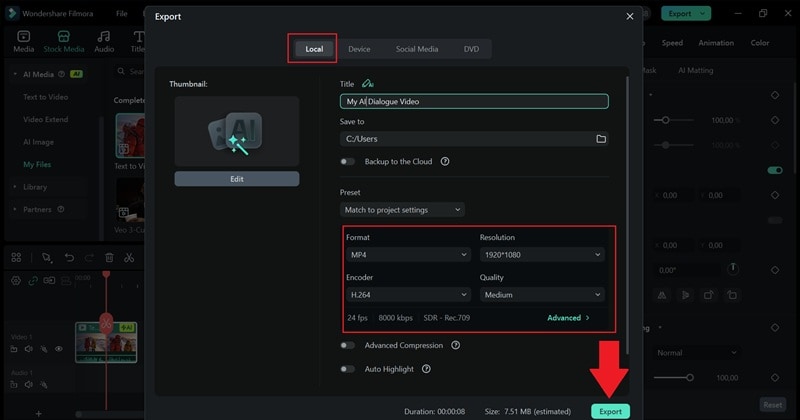
Task: Open the Format dropdown showing MP4
Action: click(x=408, y=255)
